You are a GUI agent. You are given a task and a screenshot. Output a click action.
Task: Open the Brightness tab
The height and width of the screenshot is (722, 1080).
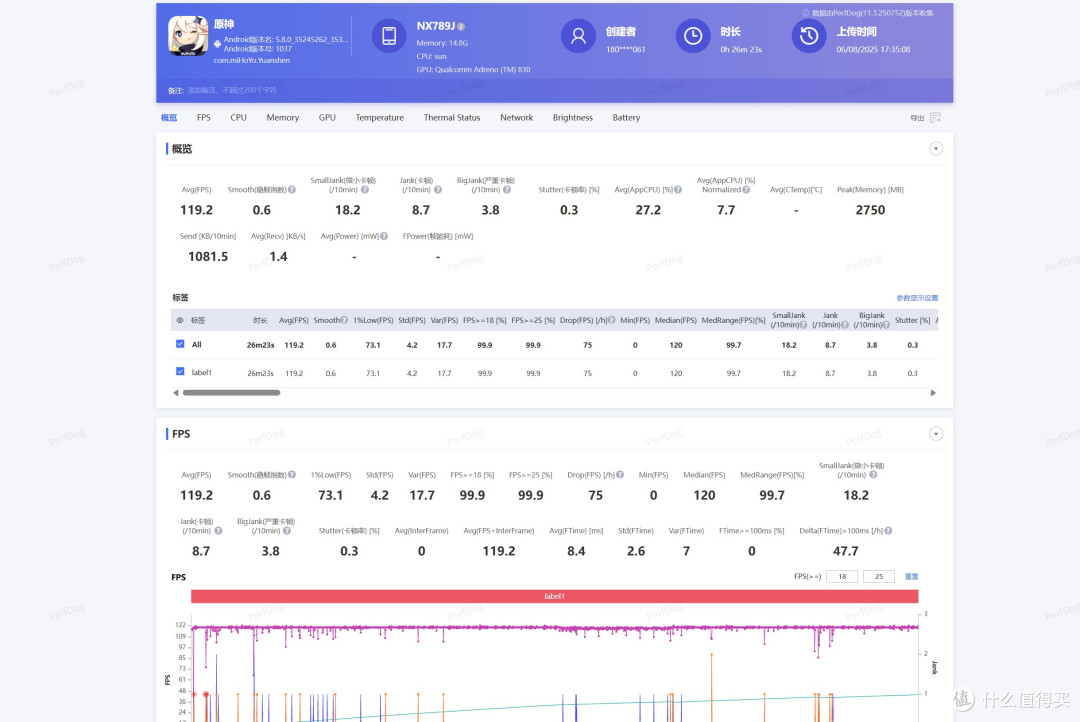(572, 118)
